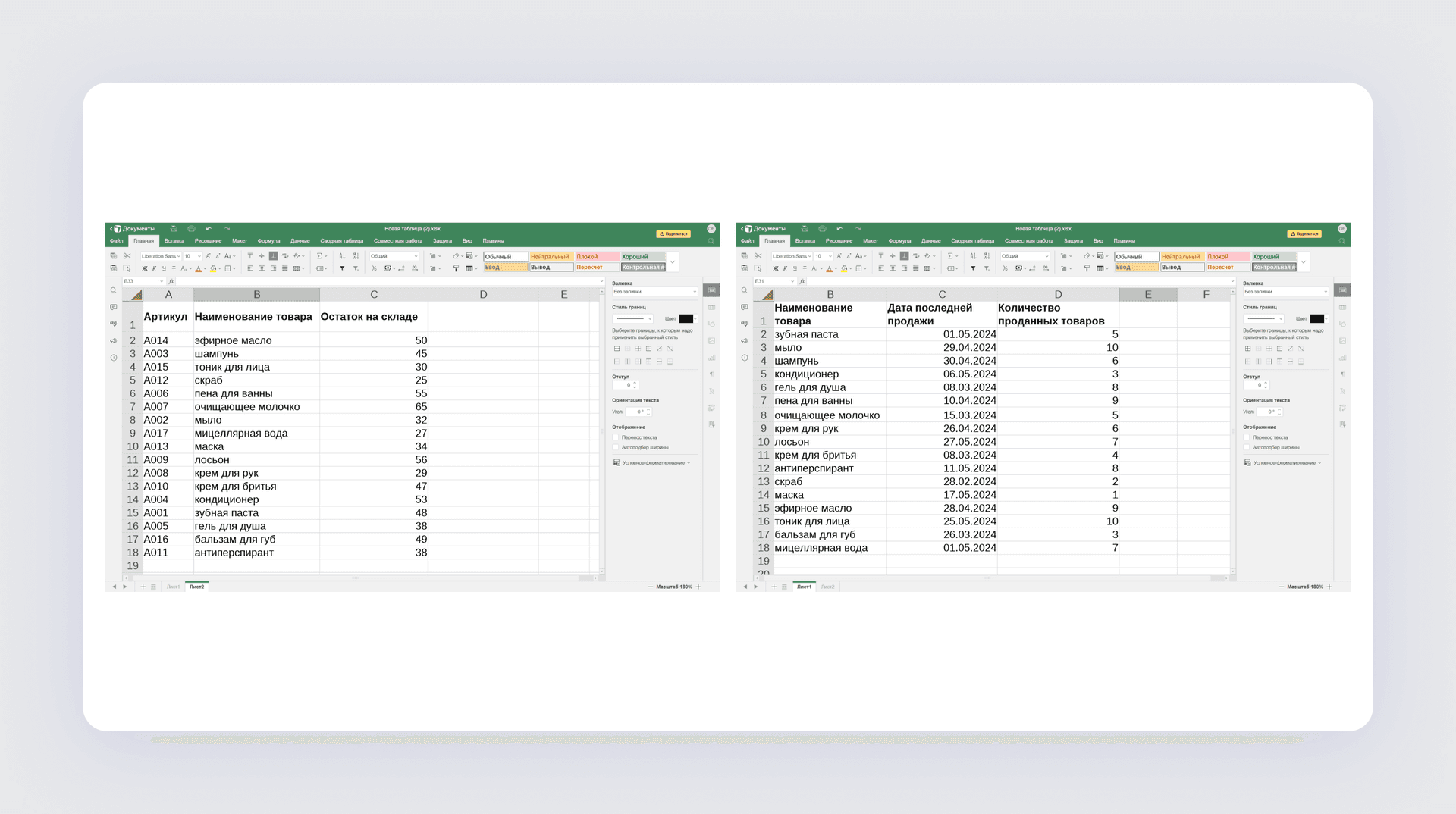Click the Cut scissors icon in left window
This screenshot has height=814, width=1456.
(127, 256)
